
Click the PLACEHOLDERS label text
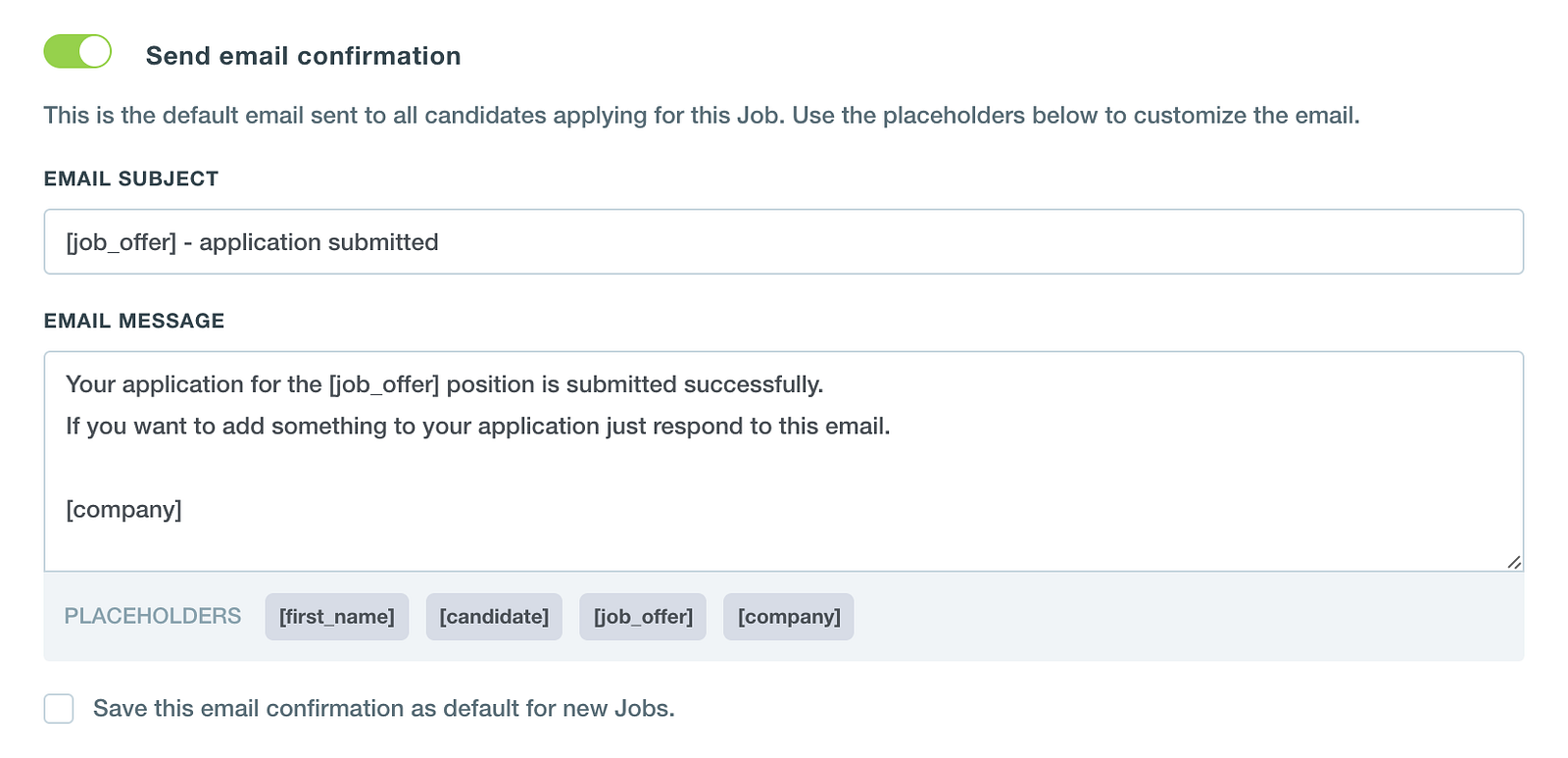[x=153, y=616]
